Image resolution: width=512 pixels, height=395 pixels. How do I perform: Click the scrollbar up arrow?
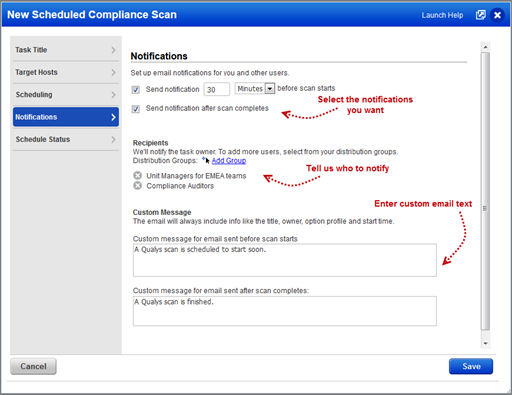(485, 47)
